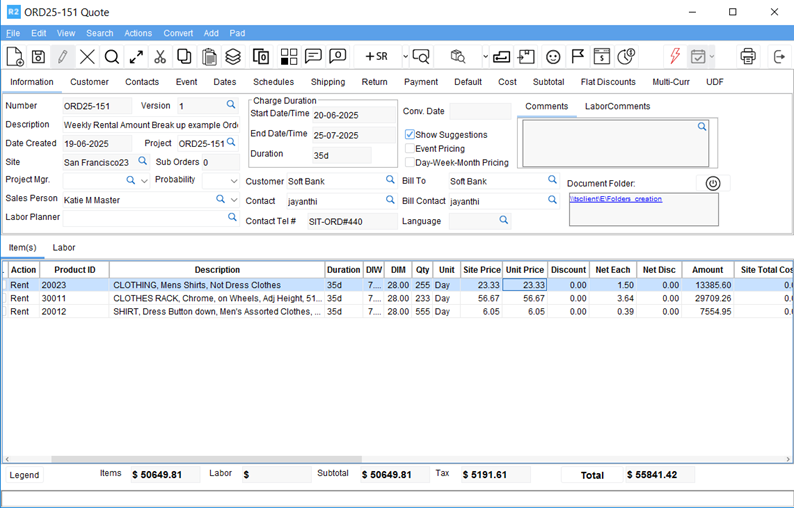Click the save (floppy disk) toolbar icon
The image size is (794, 508).
[x=38, y=57]
